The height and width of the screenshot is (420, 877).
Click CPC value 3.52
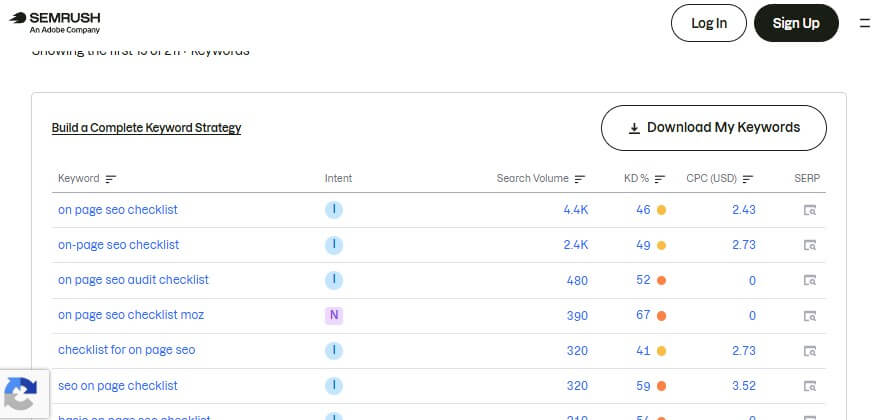(x=744, y=386)
